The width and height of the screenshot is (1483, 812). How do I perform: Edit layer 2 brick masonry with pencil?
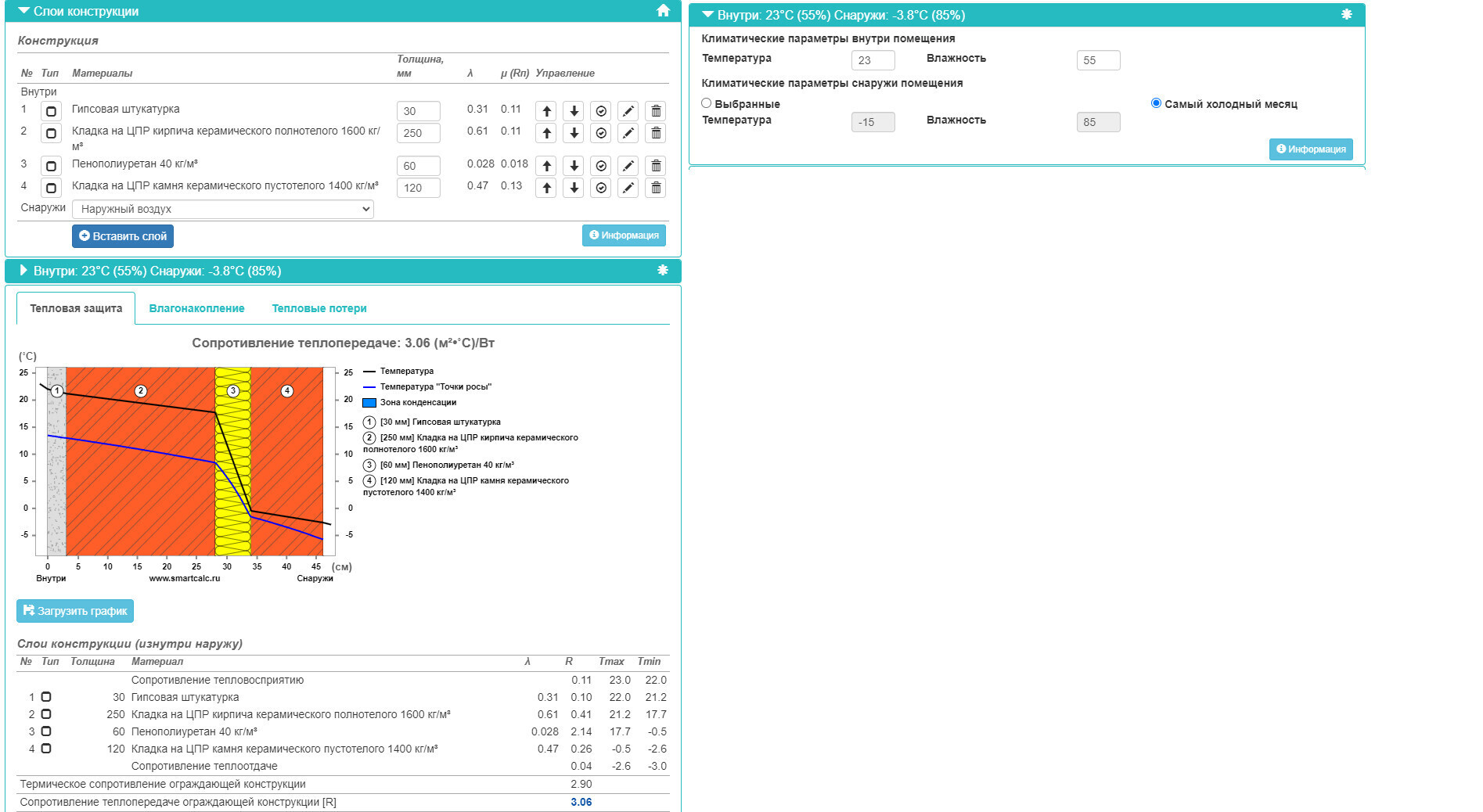tap(628, 133)
